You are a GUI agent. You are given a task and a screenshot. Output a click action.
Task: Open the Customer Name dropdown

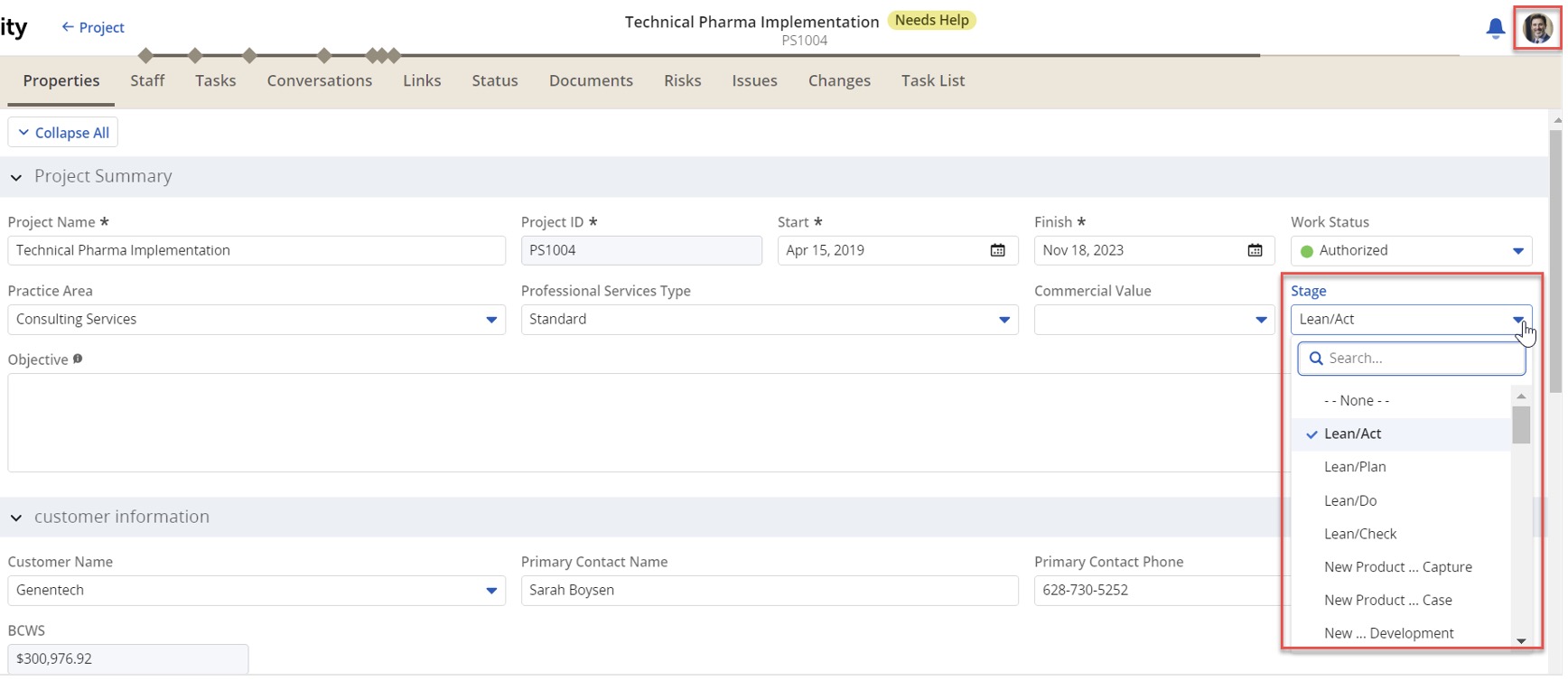coord(493,592)
